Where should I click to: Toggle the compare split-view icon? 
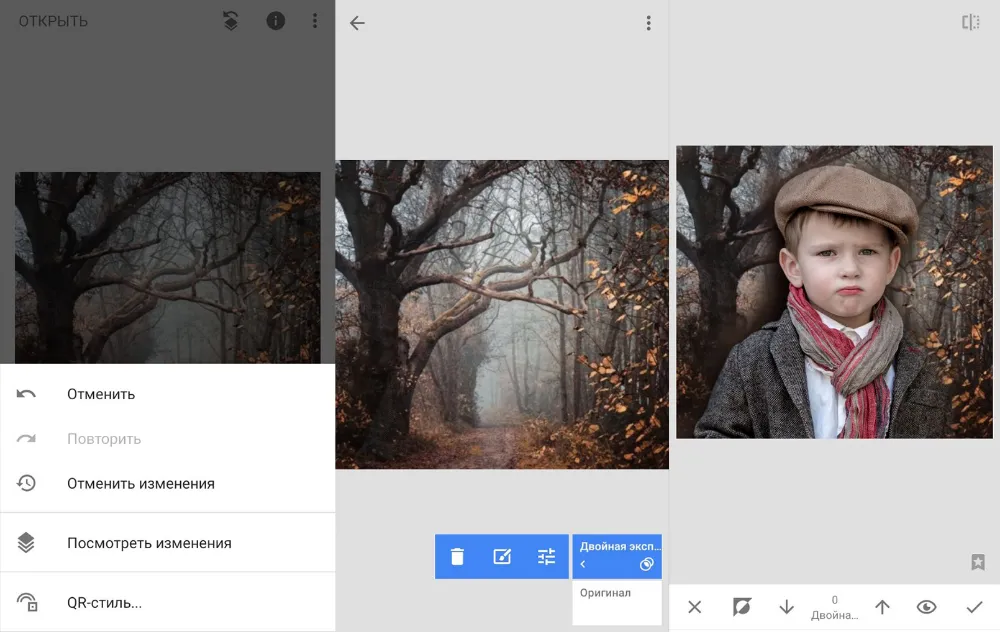click(x=970, y=22)
